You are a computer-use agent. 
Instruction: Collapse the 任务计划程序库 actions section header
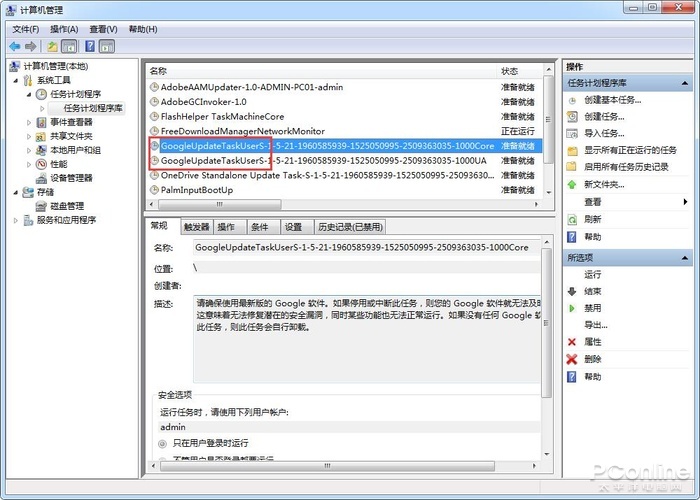(x=628, y=83)
